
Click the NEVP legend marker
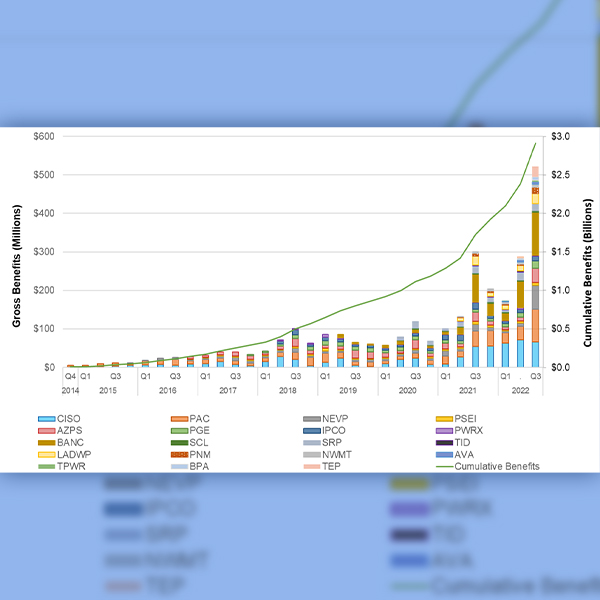pyautogui.click(x=309, y=419)
